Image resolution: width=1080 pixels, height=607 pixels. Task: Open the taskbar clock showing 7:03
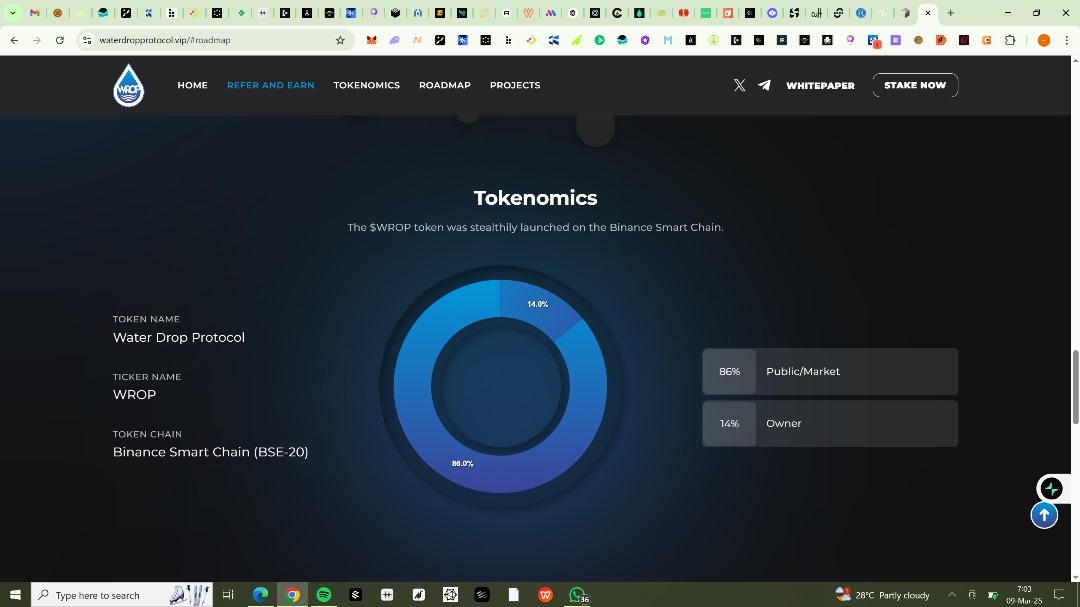pyautogui.click(x=1024, y=595)
